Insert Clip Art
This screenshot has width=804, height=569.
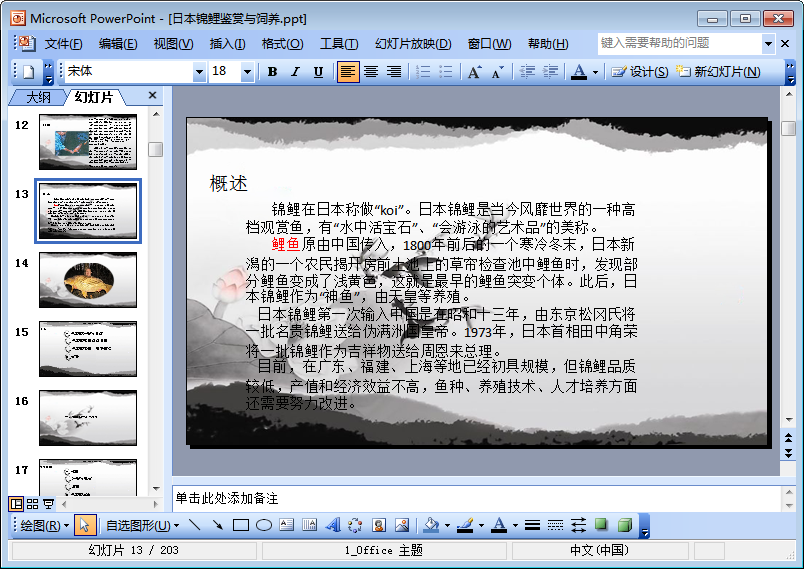point(379,525)
